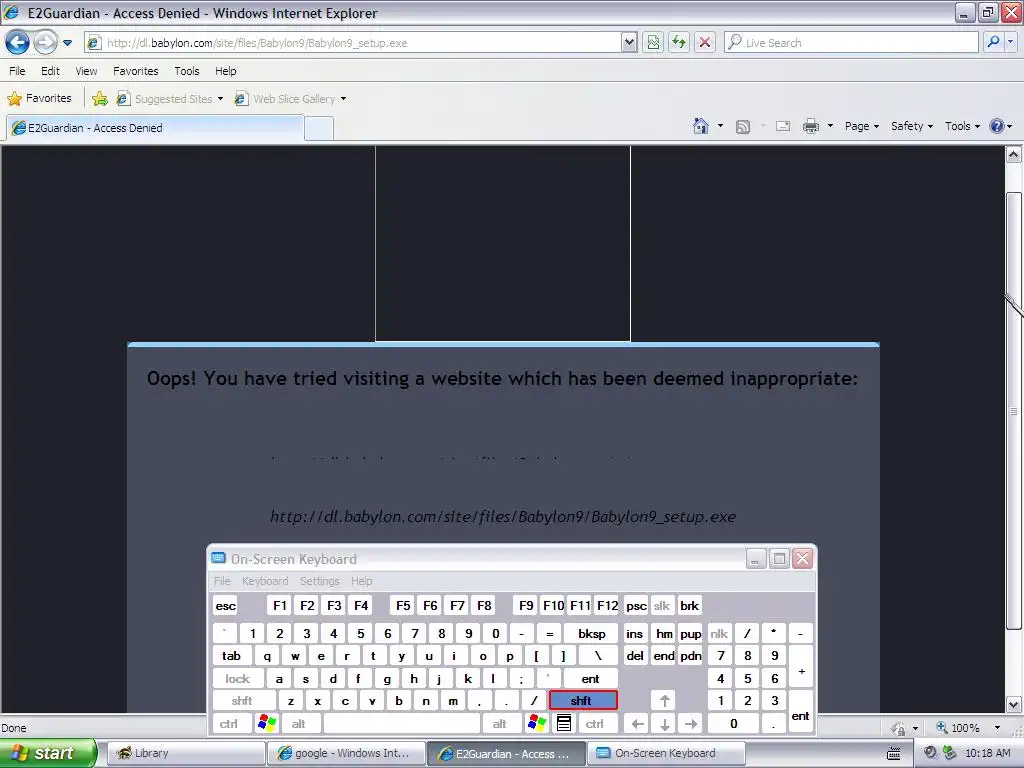This screenshot has width=1024, height=768.
Task: Click the Refresh page icon
Action: point(679,43)
